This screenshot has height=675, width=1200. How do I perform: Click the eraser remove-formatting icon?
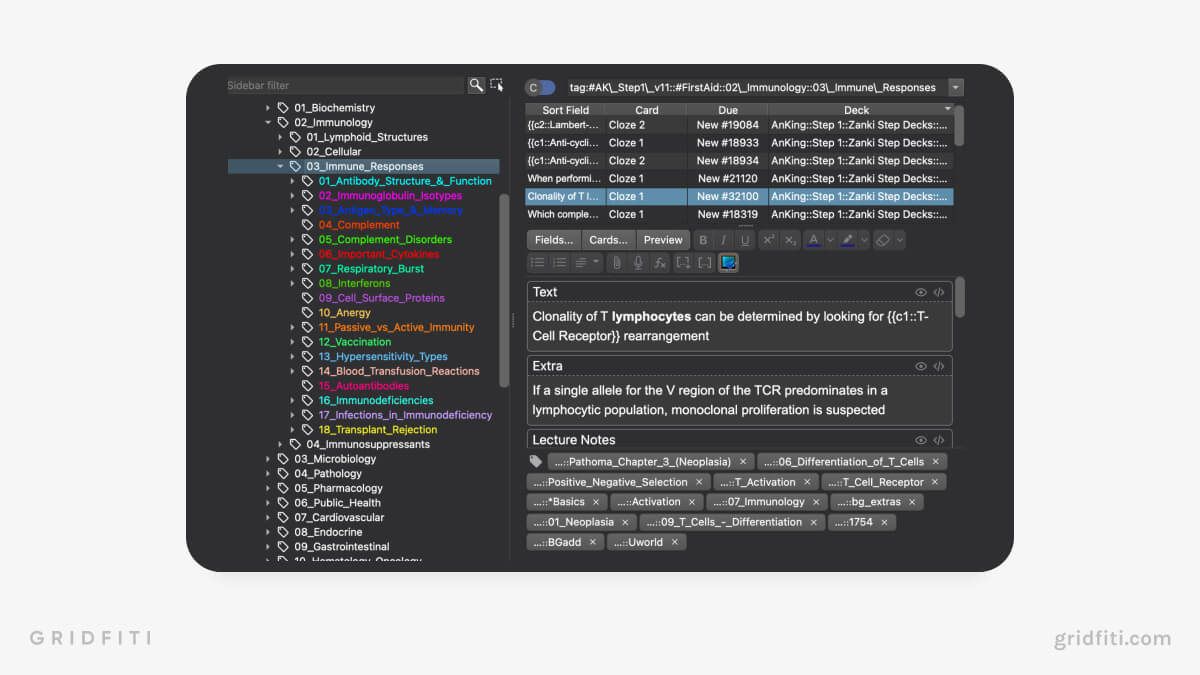(881, 240)
